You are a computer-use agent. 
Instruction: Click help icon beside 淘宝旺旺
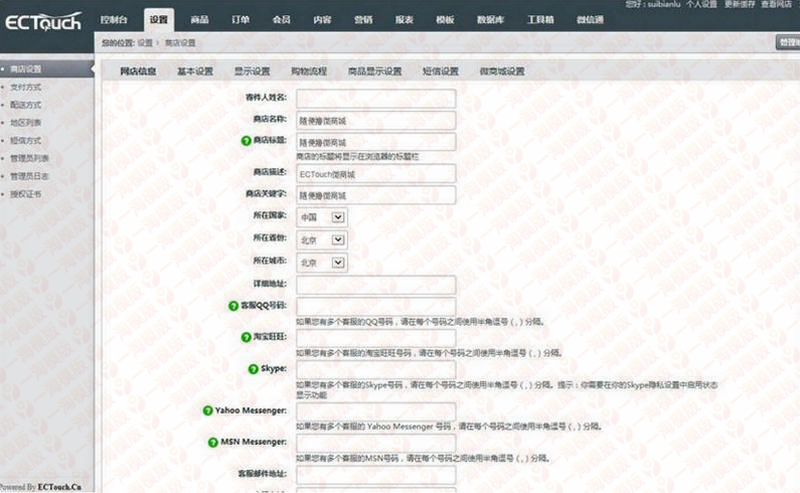(246, 337)
